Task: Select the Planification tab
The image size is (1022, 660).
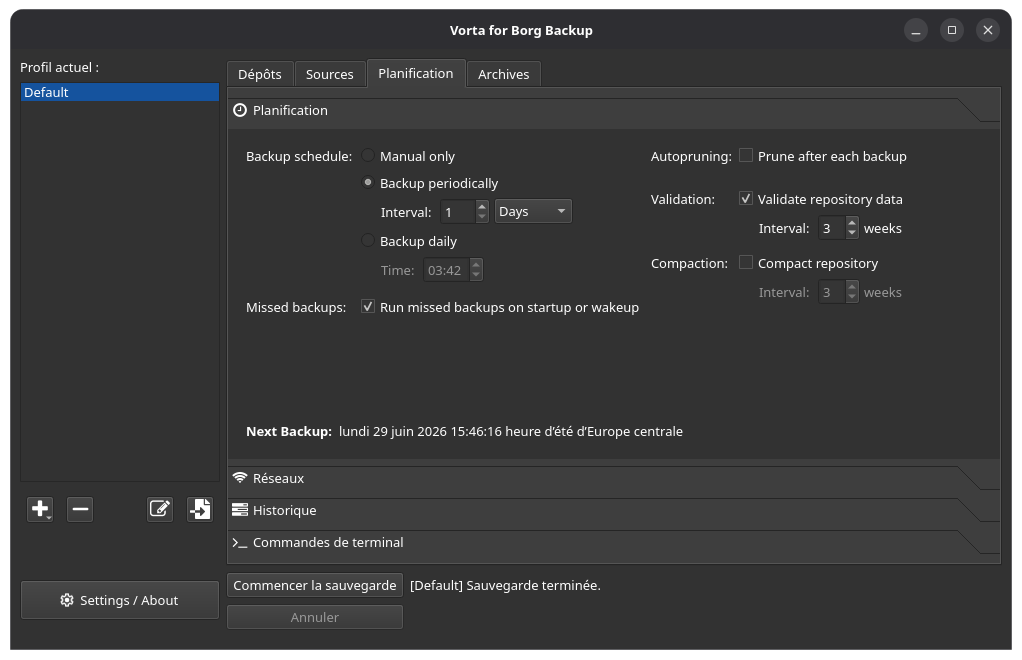Action: (x=416, y=74)
